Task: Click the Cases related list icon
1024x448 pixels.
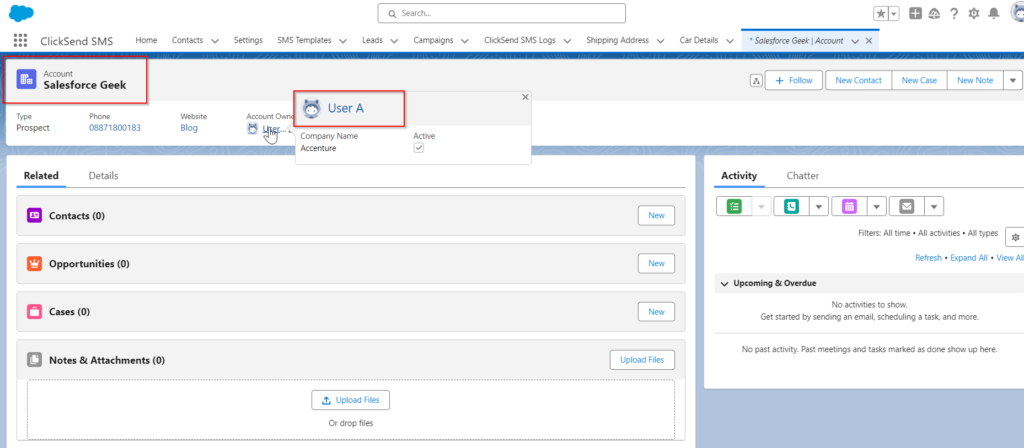Action: pos(35,312)
